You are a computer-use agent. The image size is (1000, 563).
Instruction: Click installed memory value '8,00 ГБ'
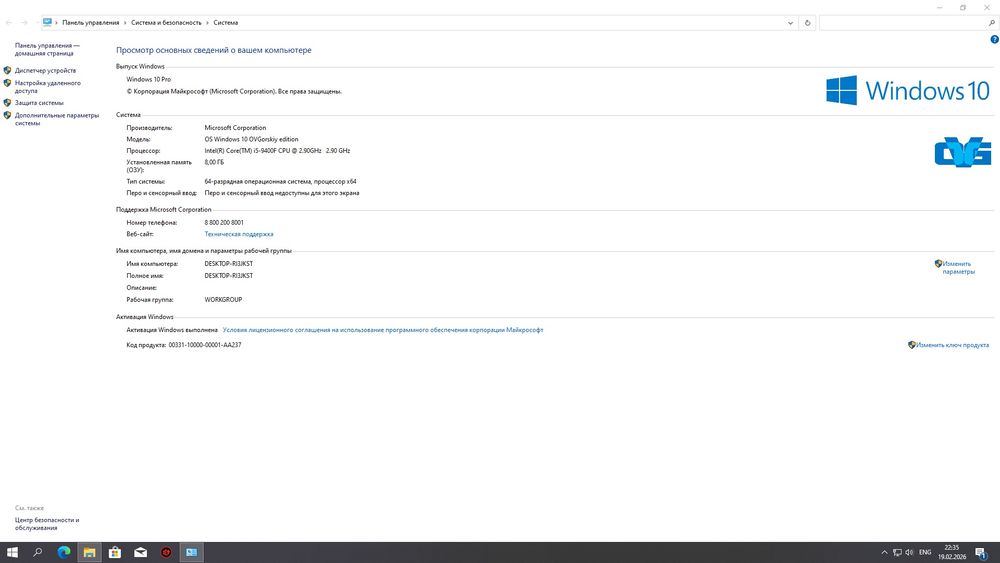(x=214, y=163)
